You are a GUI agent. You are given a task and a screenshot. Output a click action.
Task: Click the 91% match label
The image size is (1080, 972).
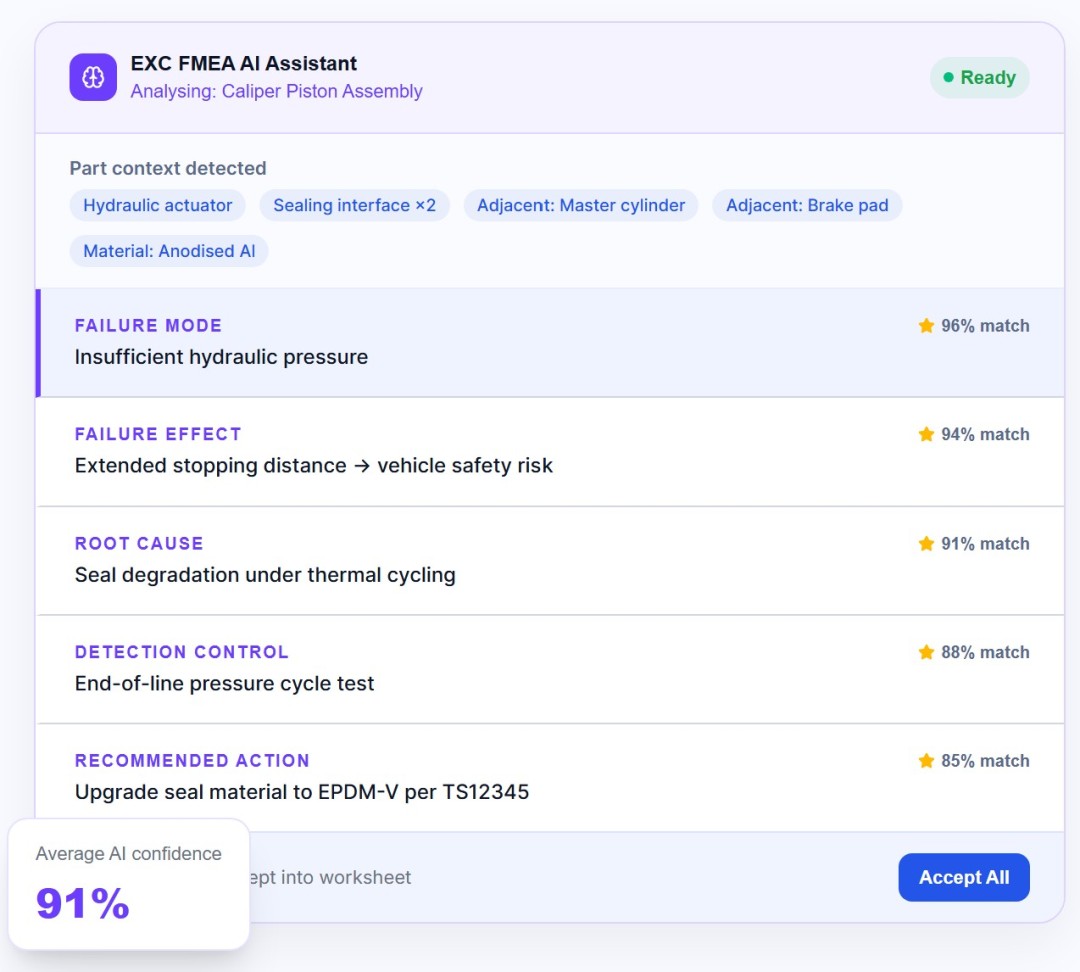(x=985, y=544)
